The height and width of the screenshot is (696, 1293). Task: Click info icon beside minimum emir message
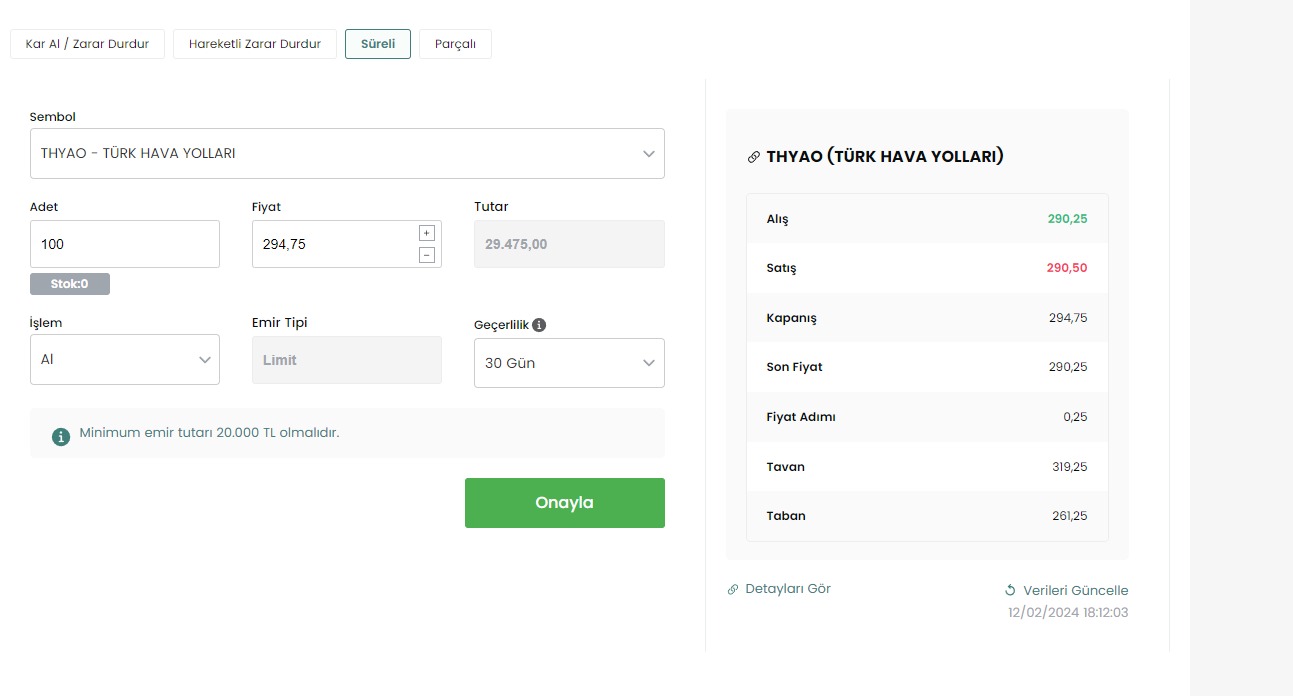[61, 436]
